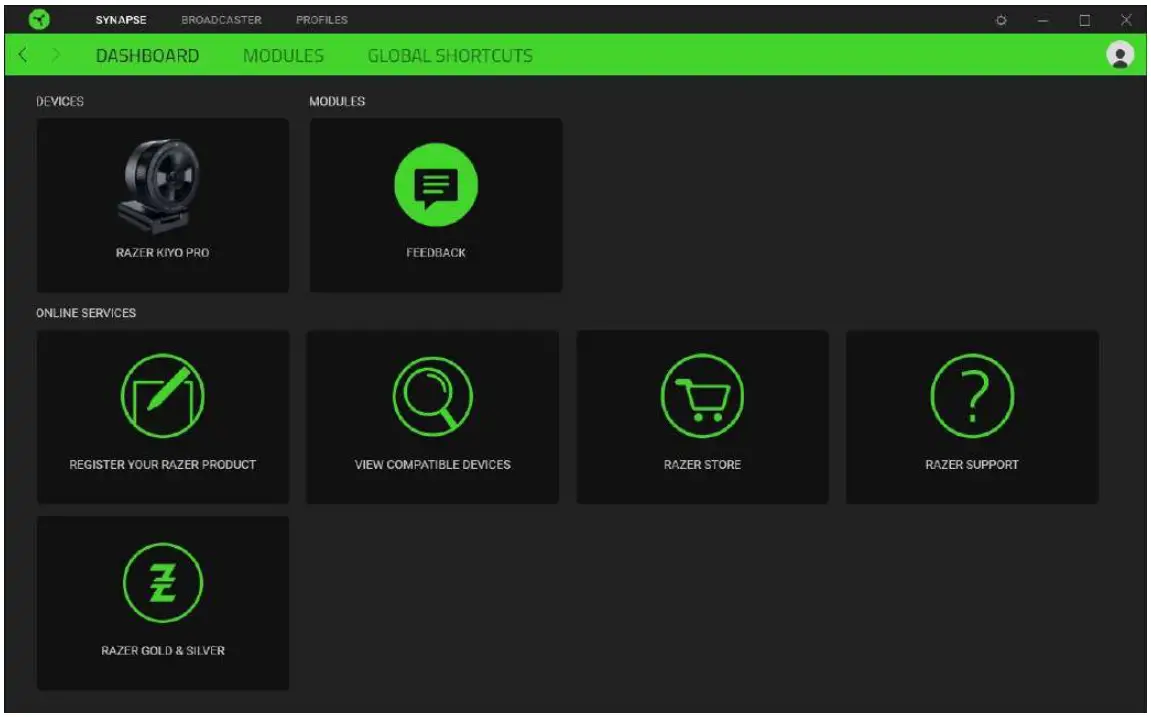Click VIEW COMPATIBLE DEVICES text

coord(432,465)
